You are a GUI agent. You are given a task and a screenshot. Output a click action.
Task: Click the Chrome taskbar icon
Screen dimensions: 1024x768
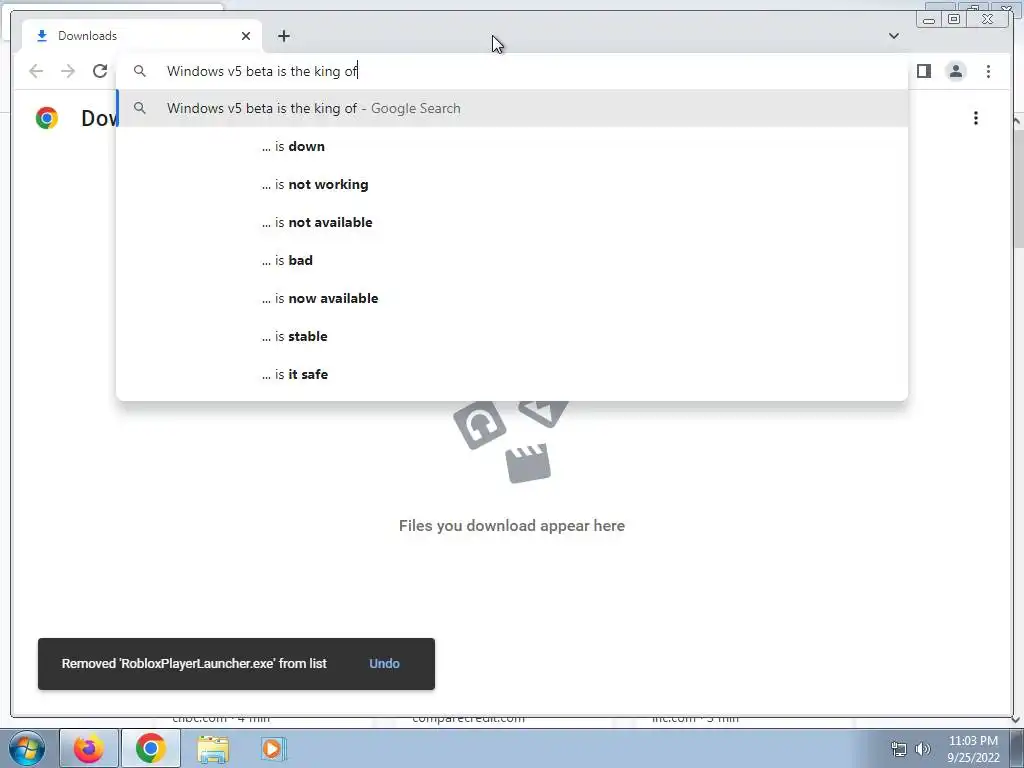coord(151,748)
